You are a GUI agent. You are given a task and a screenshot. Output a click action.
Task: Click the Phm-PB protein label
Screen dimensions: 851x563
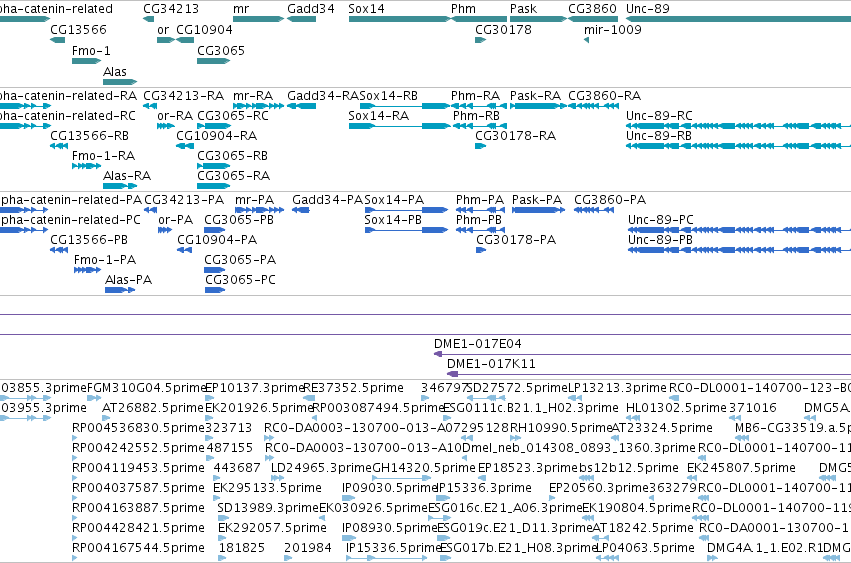coord(479,220)
